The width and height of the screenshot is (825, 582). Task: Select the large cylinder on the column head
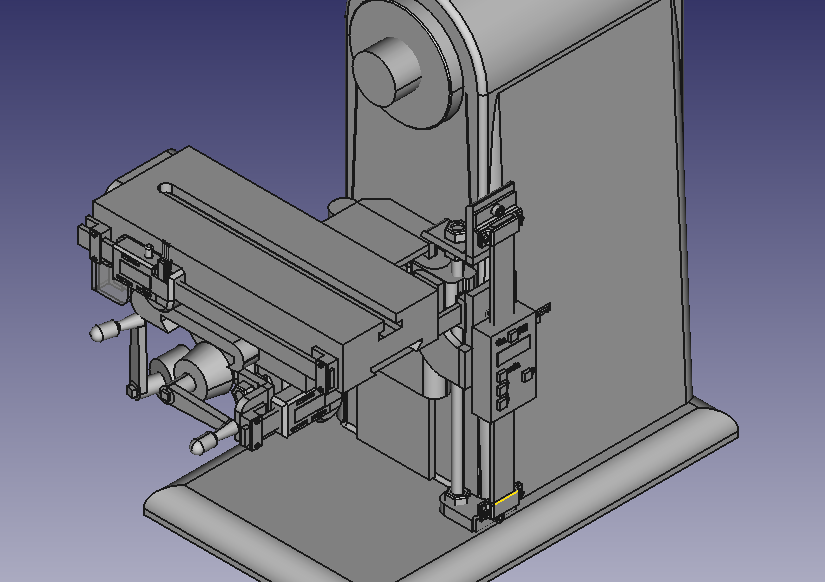click(387, 72)
